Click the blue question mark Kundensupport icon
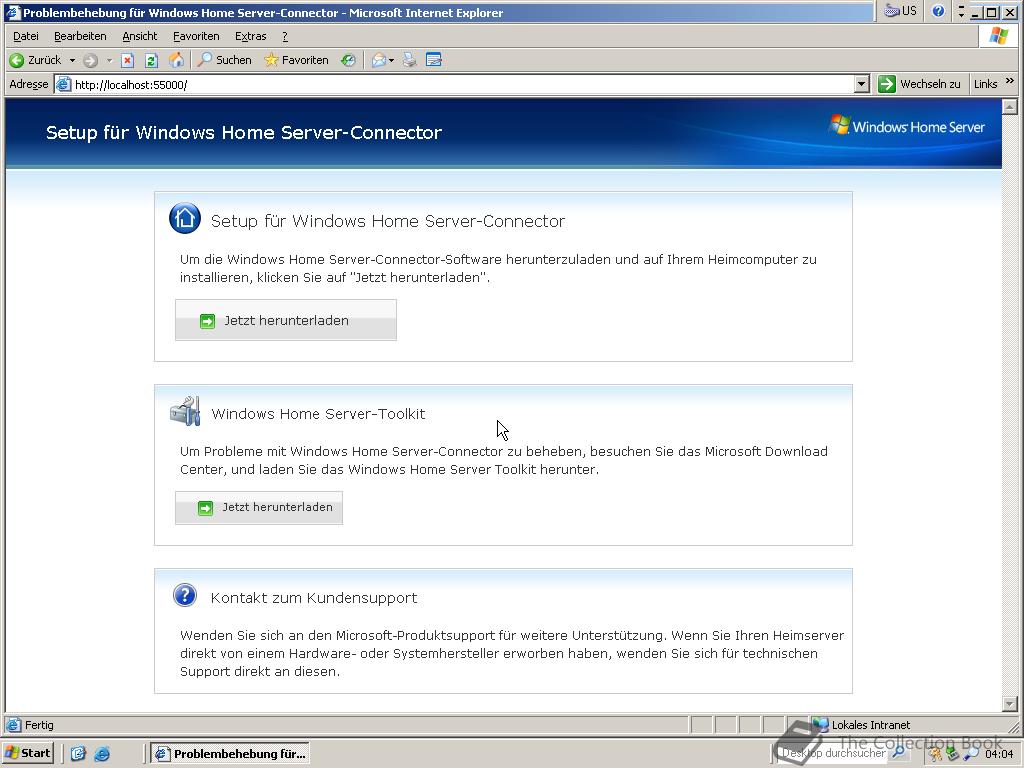 (x=185, y=595)
